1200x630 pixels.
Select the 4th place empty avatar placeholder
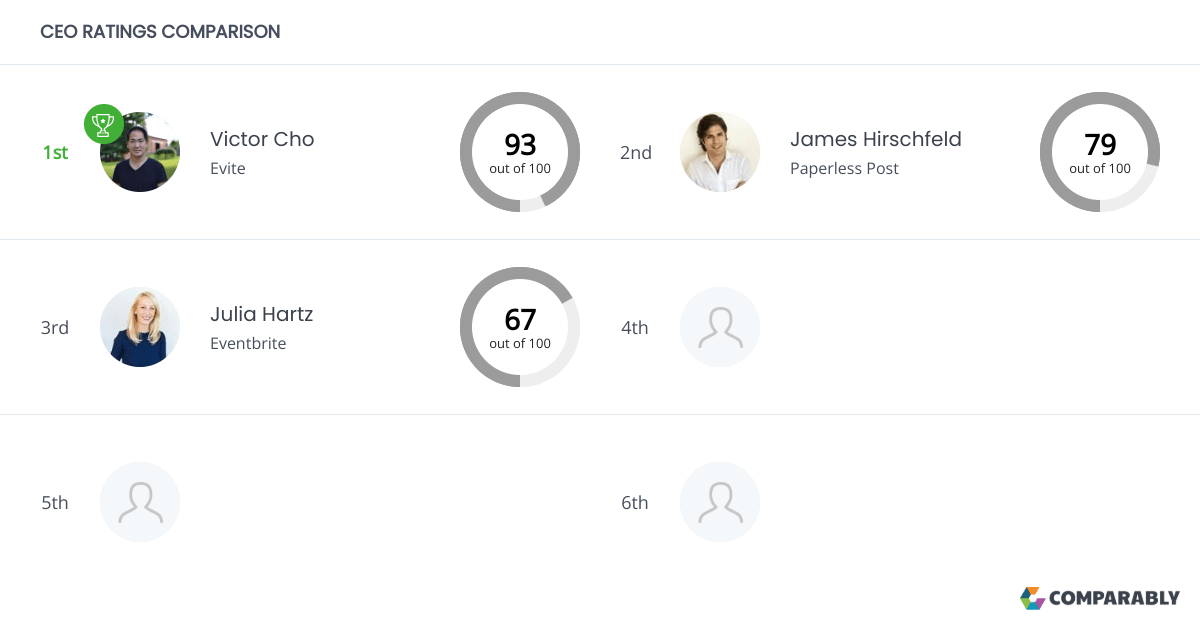(720, 327)
